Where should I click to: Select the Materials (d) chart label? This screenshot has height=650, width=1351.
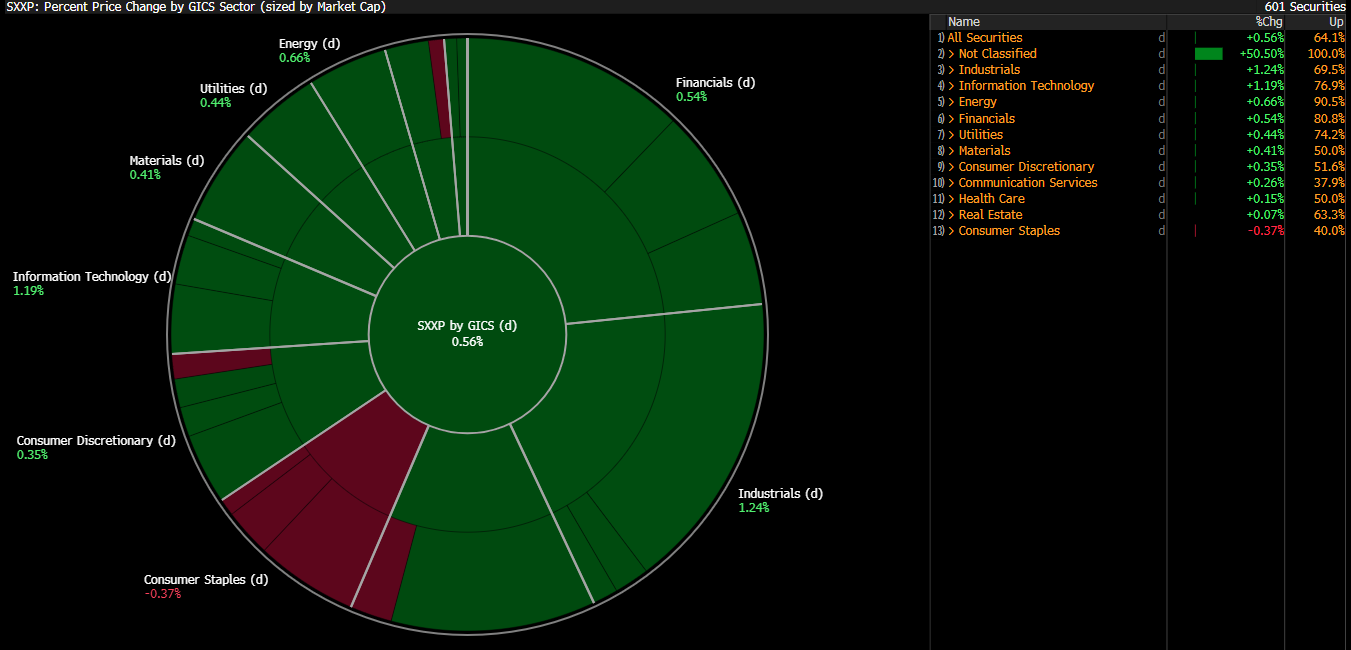pos(166,161)
